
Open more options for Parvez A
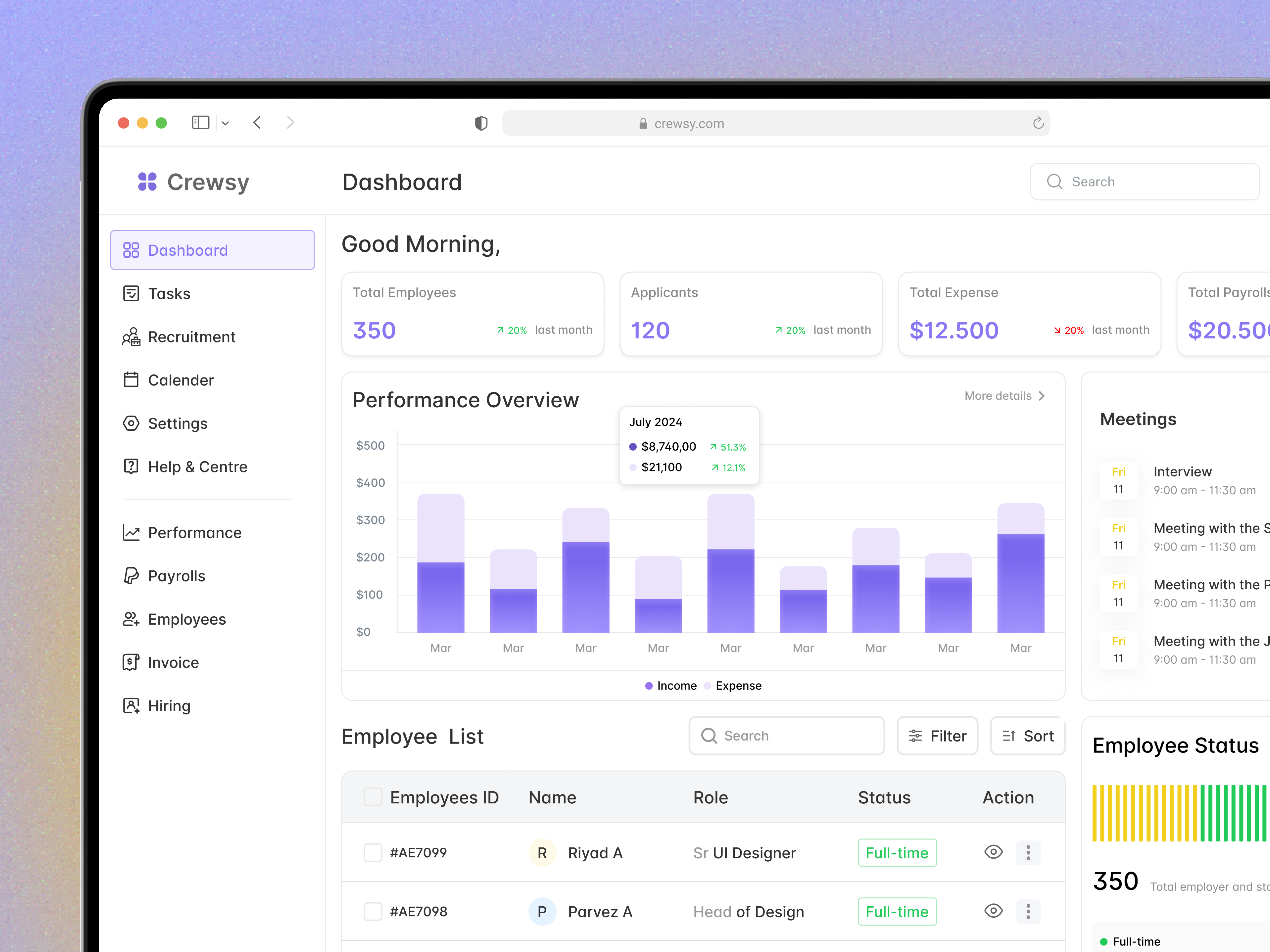pos(1028,912)
